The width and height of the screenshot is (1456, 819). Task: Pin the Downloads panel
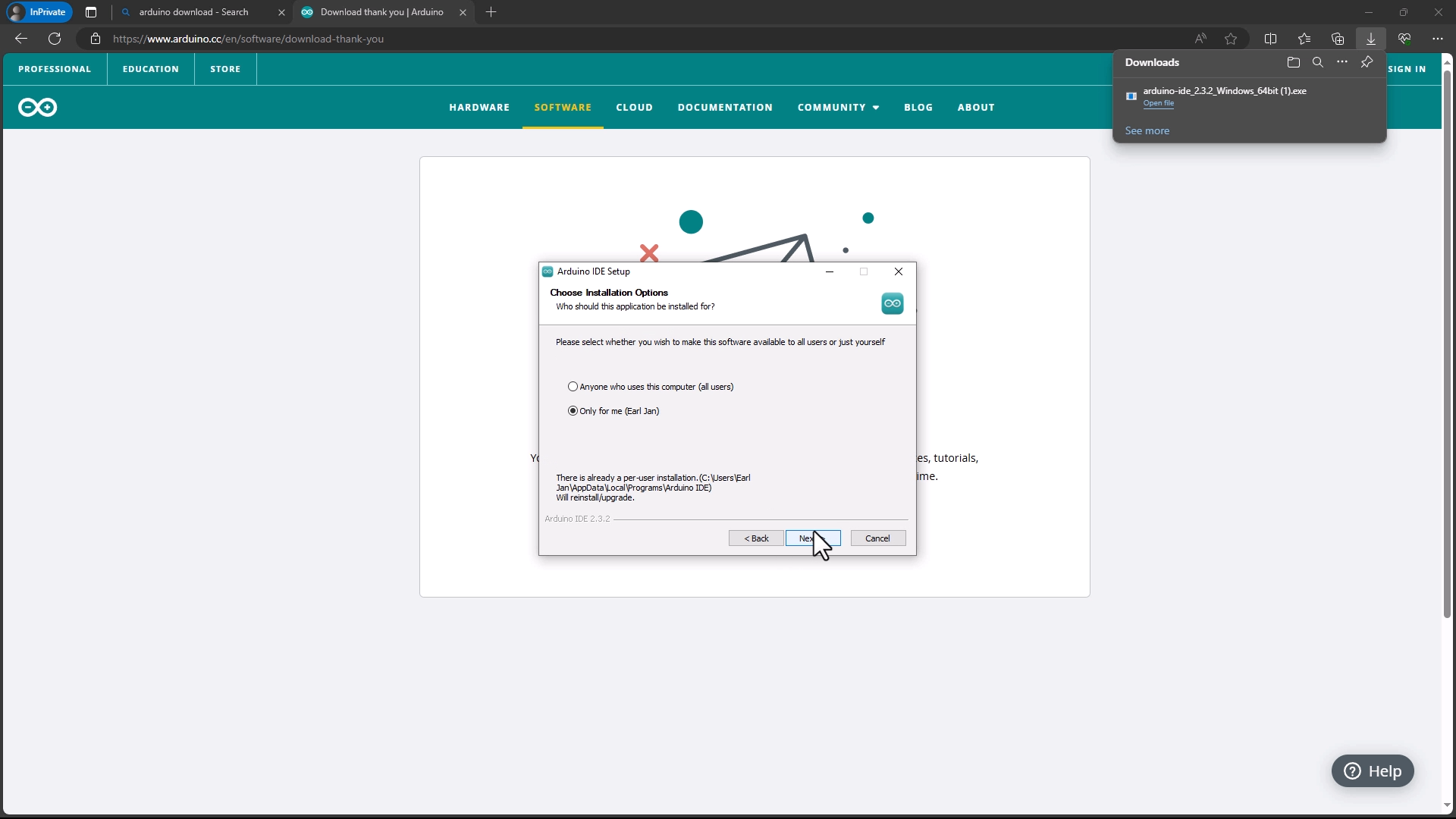1367,62
